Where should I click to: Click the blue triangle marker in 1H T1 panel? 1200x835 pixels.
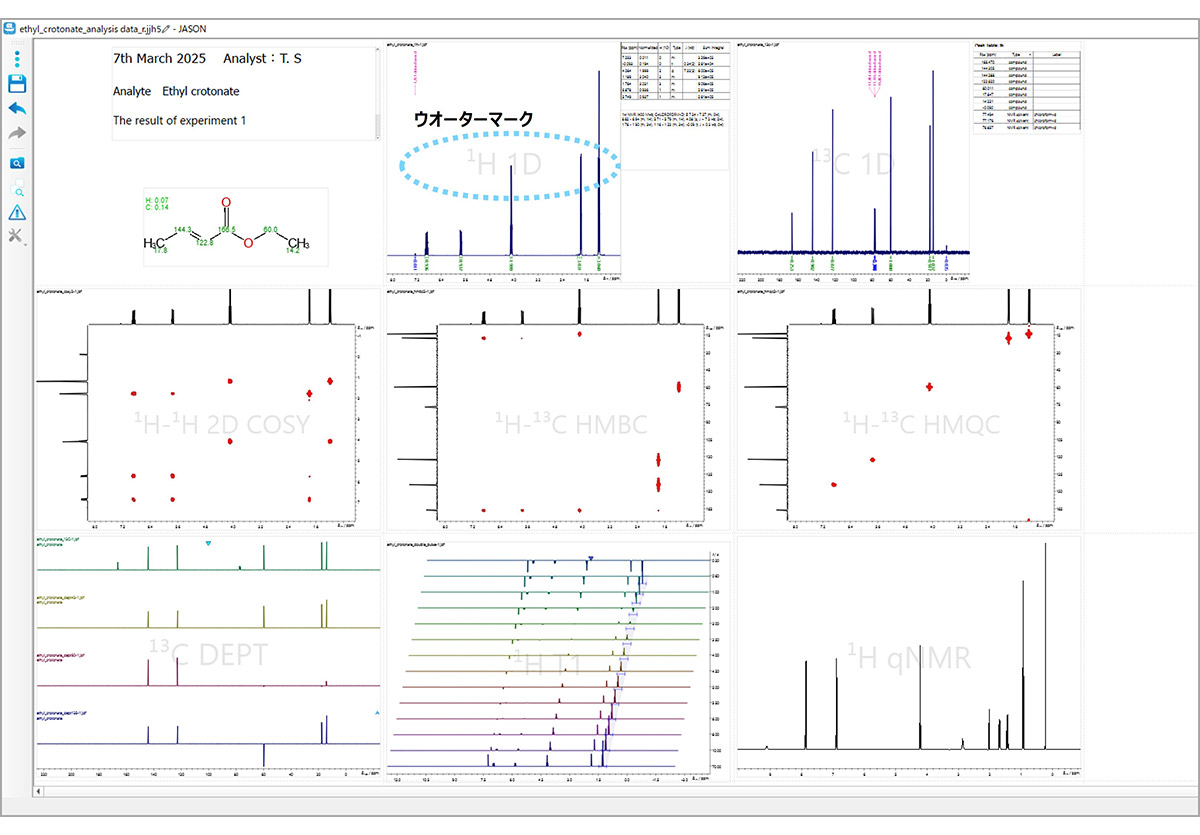[x=591, y=558]
